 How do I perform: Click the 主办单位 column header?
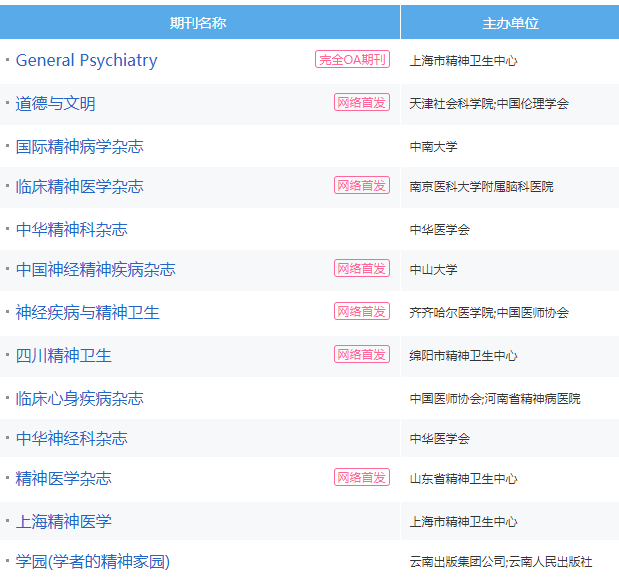(510, 22)
